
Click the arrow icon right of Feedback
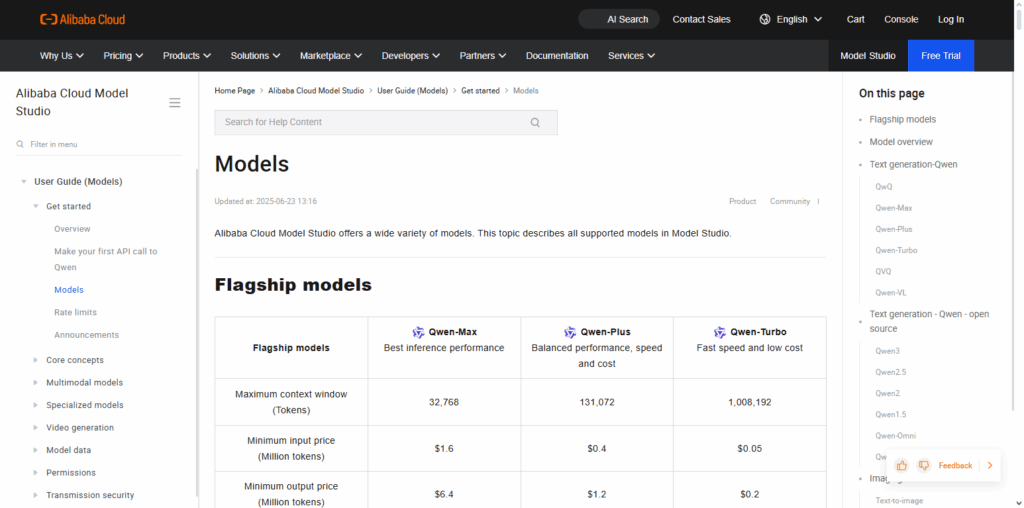coord(990,466)
